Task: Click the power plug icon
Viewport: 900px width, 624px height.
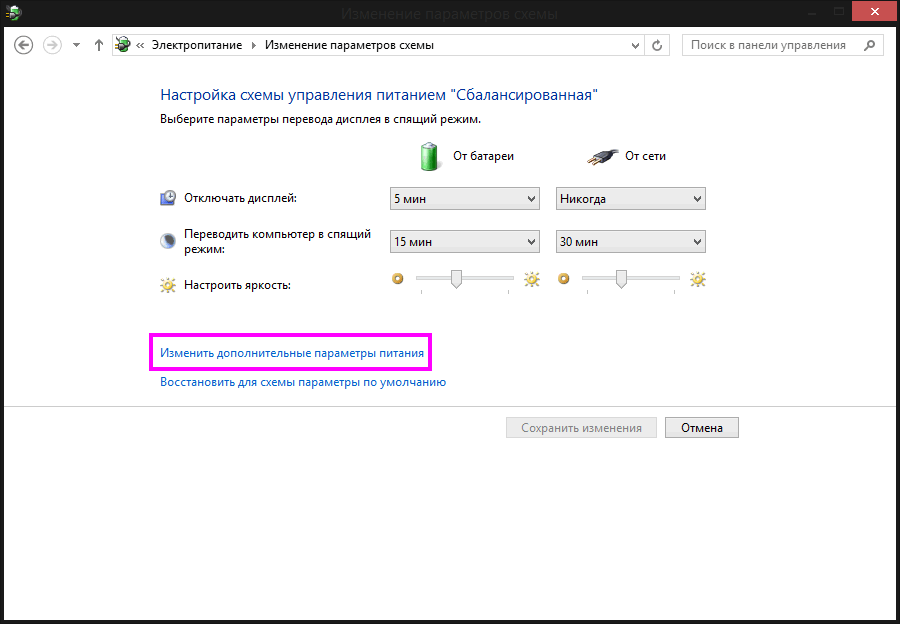Action: pyautogui.click(x=599, y=156)
